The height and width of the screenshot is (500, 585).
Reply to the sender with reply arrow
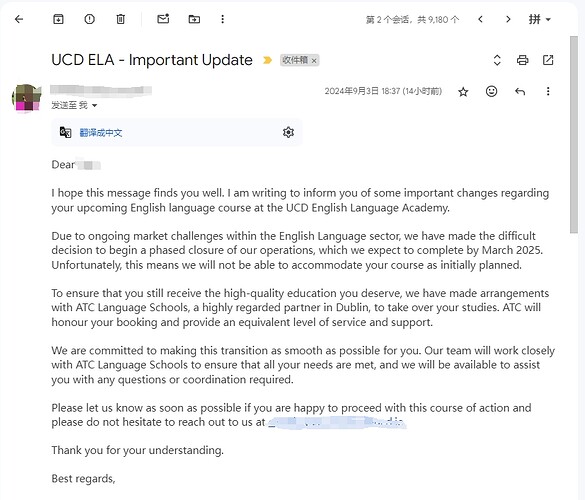point(520,91)
